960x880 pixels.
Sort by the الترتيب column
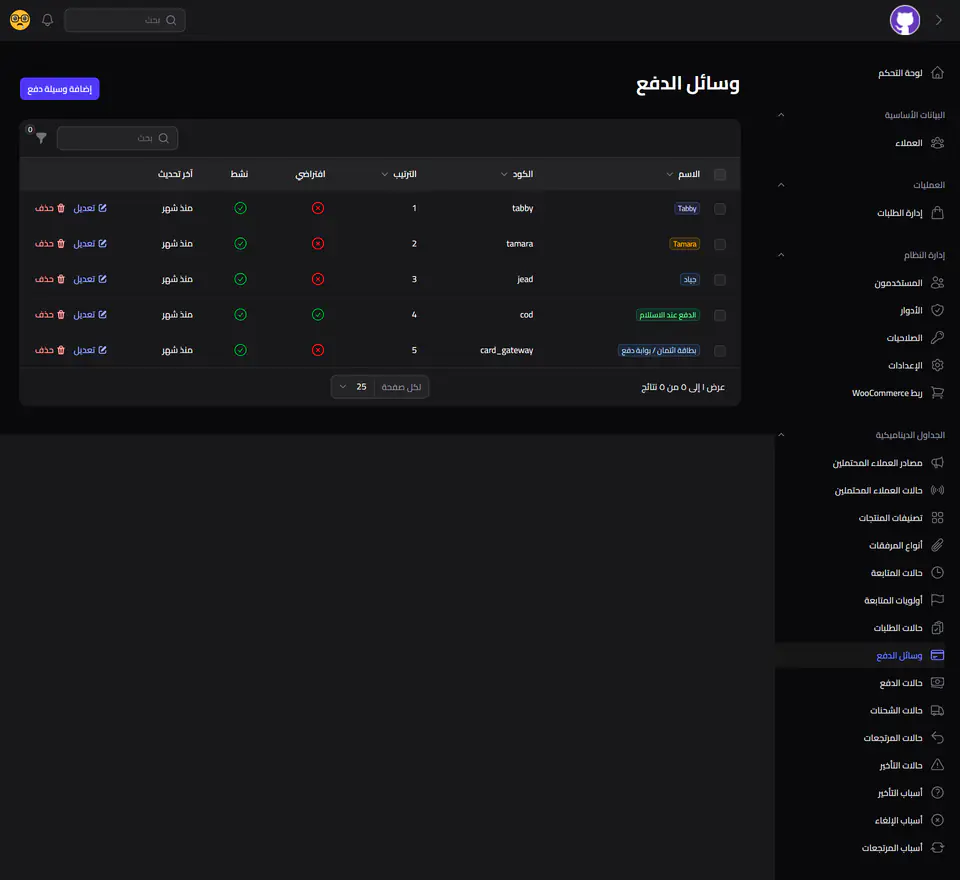(x=399, y=174)
